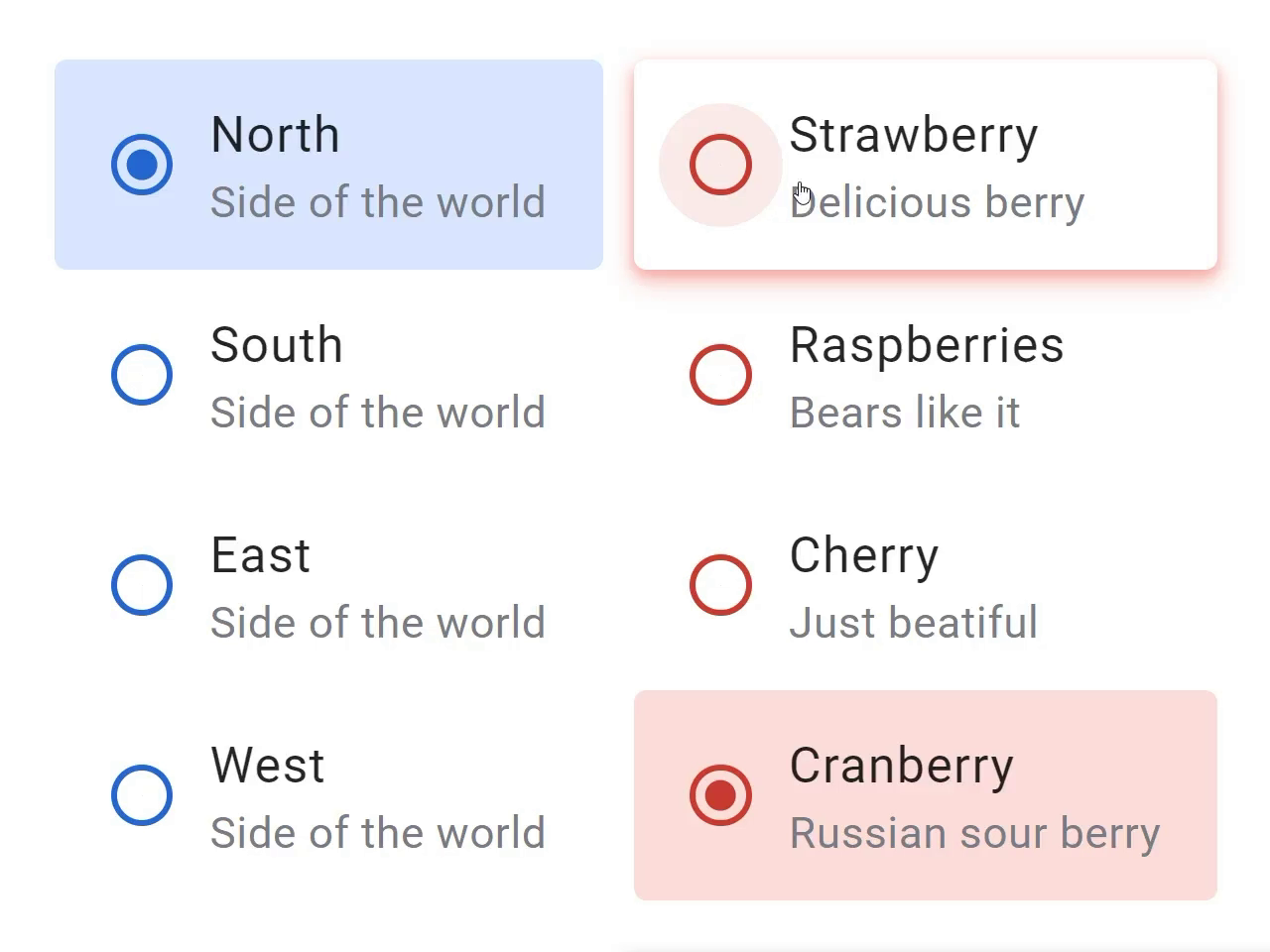Click the subtitle 'Russian sour berry' under Cranberry
Image resolution: width=1270 pixels, height=952 pixels.
(x=974, y=833)
